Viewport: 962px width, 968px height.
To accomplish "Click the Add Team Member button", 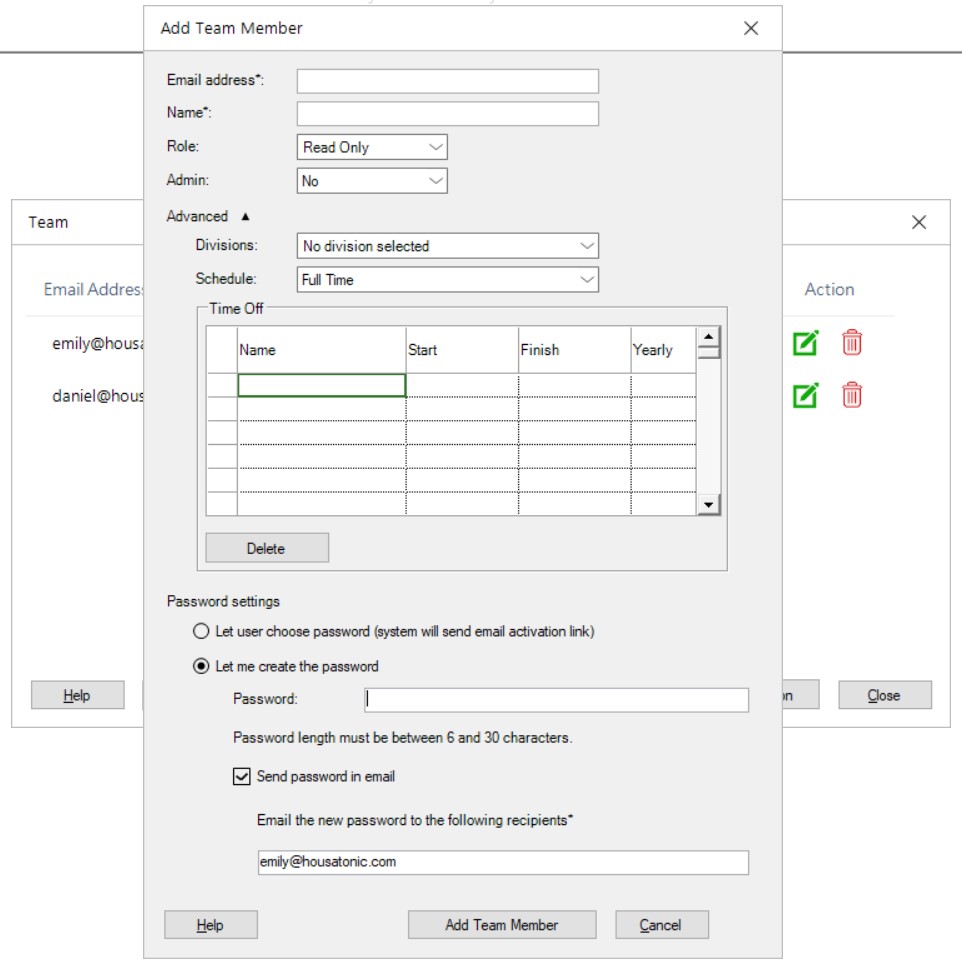I will (501, 925).
